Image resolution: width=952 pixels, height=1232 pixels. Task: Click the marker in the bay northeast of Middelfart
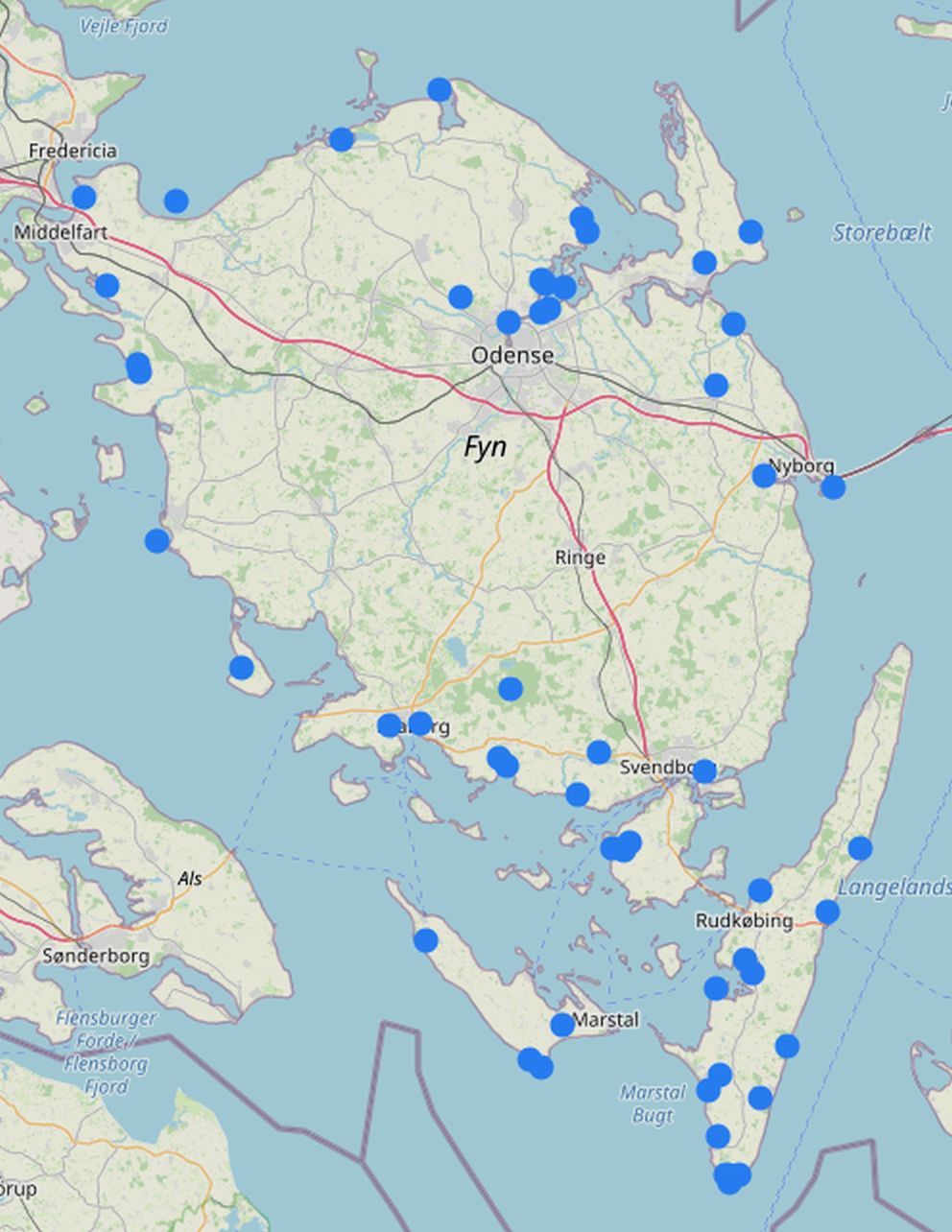(176, 201)
